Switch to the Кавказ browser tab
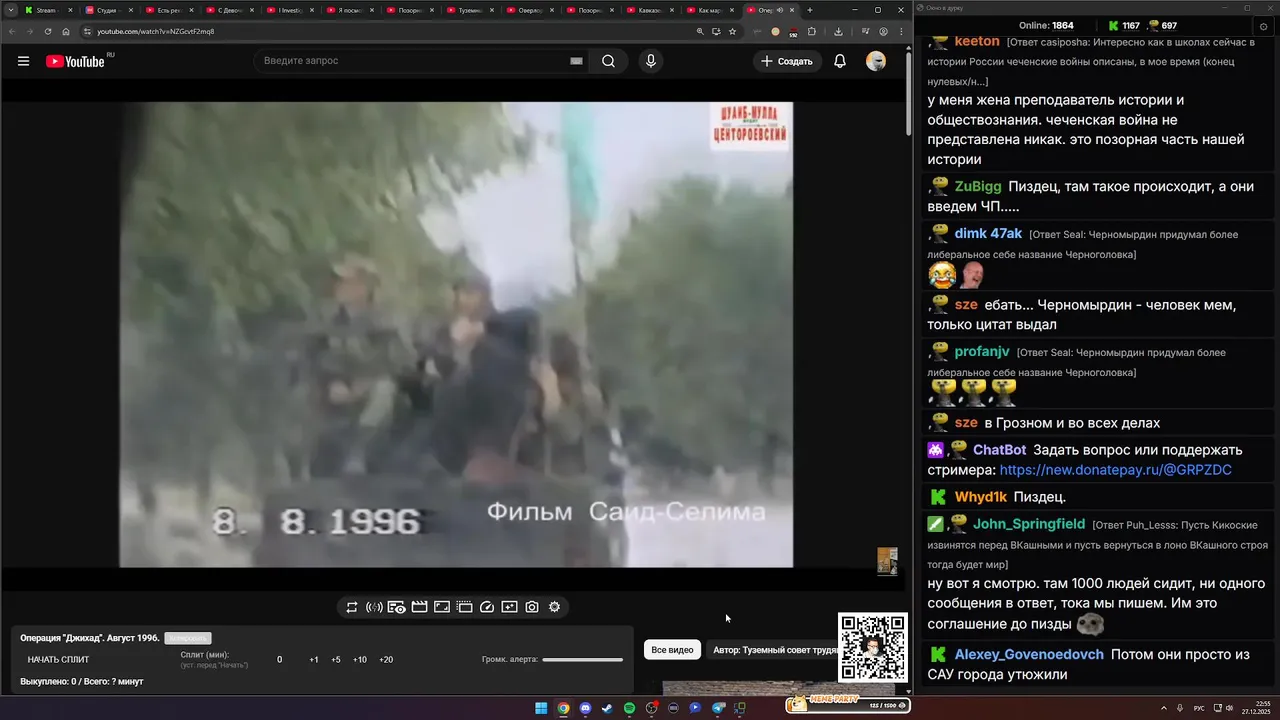Screen dimensions: 1280x720 coord(648,10)
